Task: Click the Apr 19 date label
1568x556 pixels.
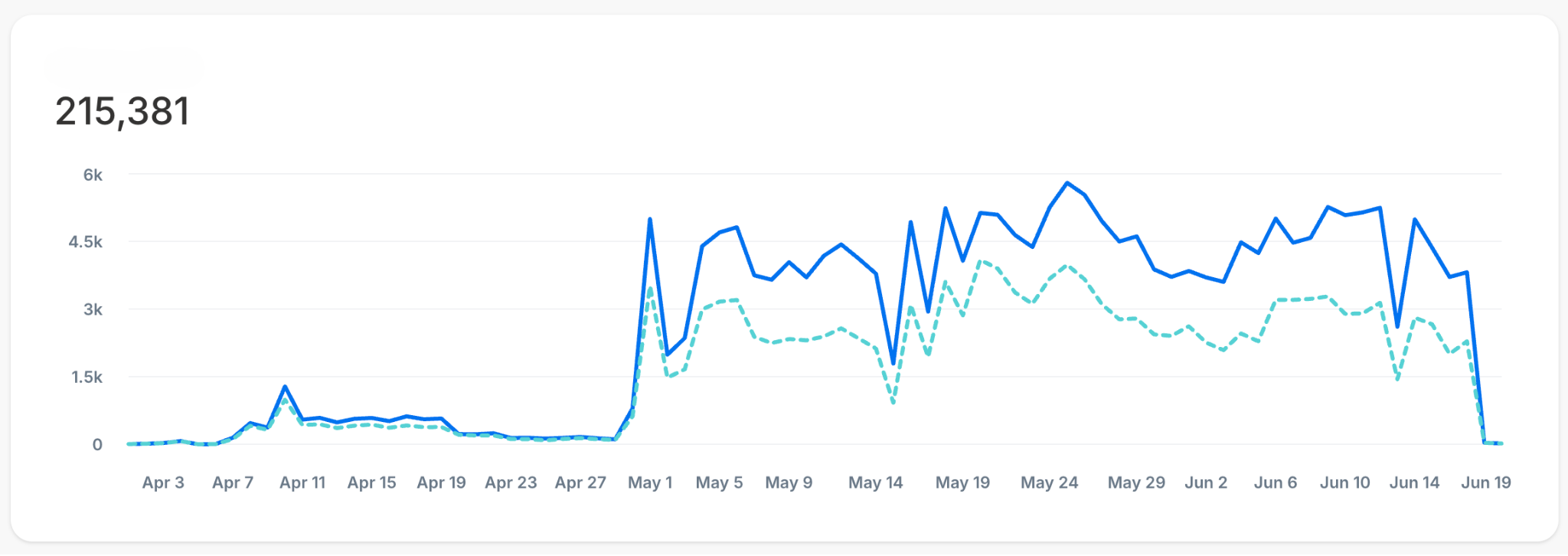Action: coord(441,483)
